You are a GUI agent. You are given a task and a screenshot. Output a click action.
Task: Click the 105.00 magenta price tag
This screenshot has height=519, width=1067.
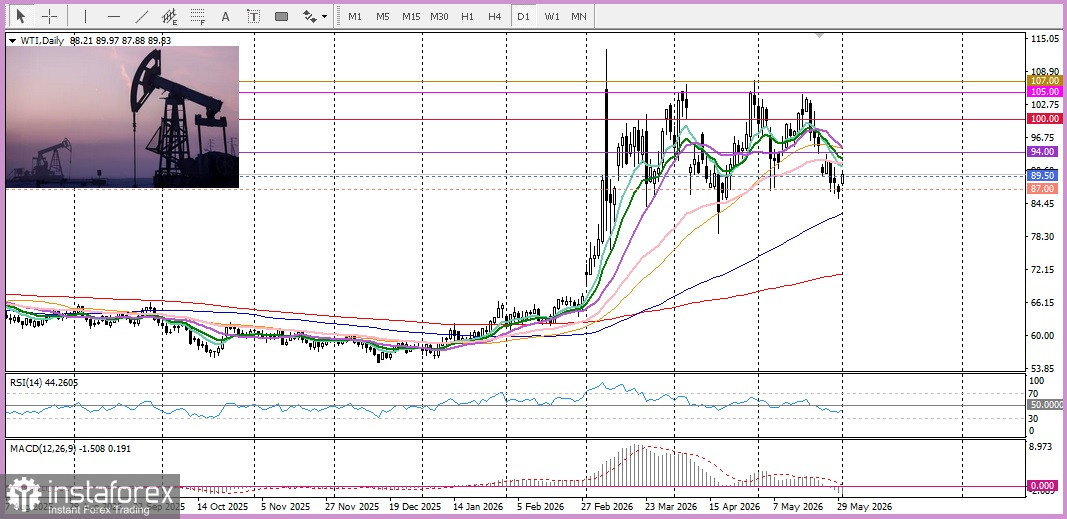(x=1045, y=91)
